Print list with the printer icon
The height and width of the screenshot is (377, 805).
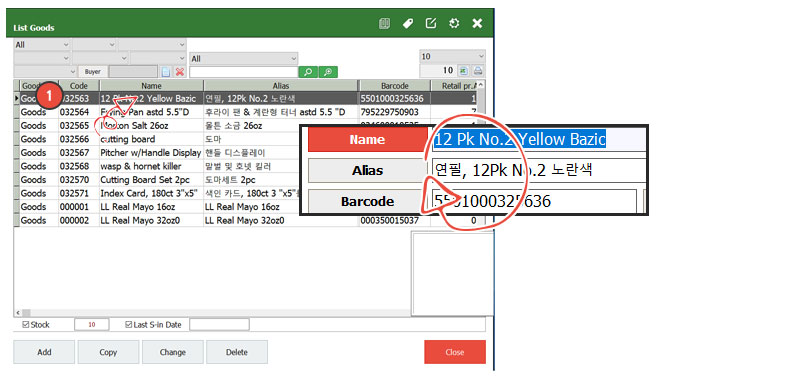[477, 71]
